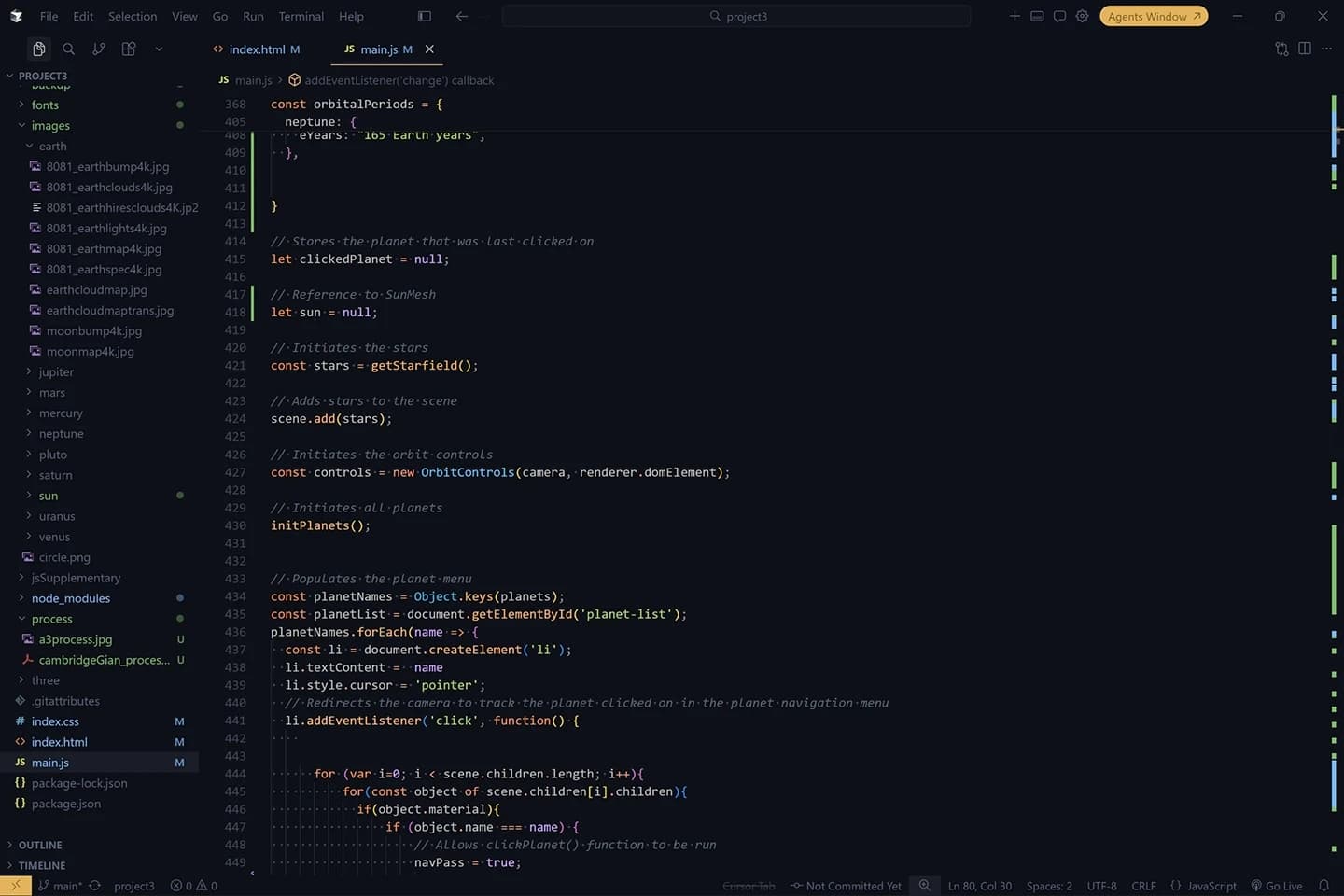
Task: Click the project3 search box in title bar
Action: click(736, 16)
